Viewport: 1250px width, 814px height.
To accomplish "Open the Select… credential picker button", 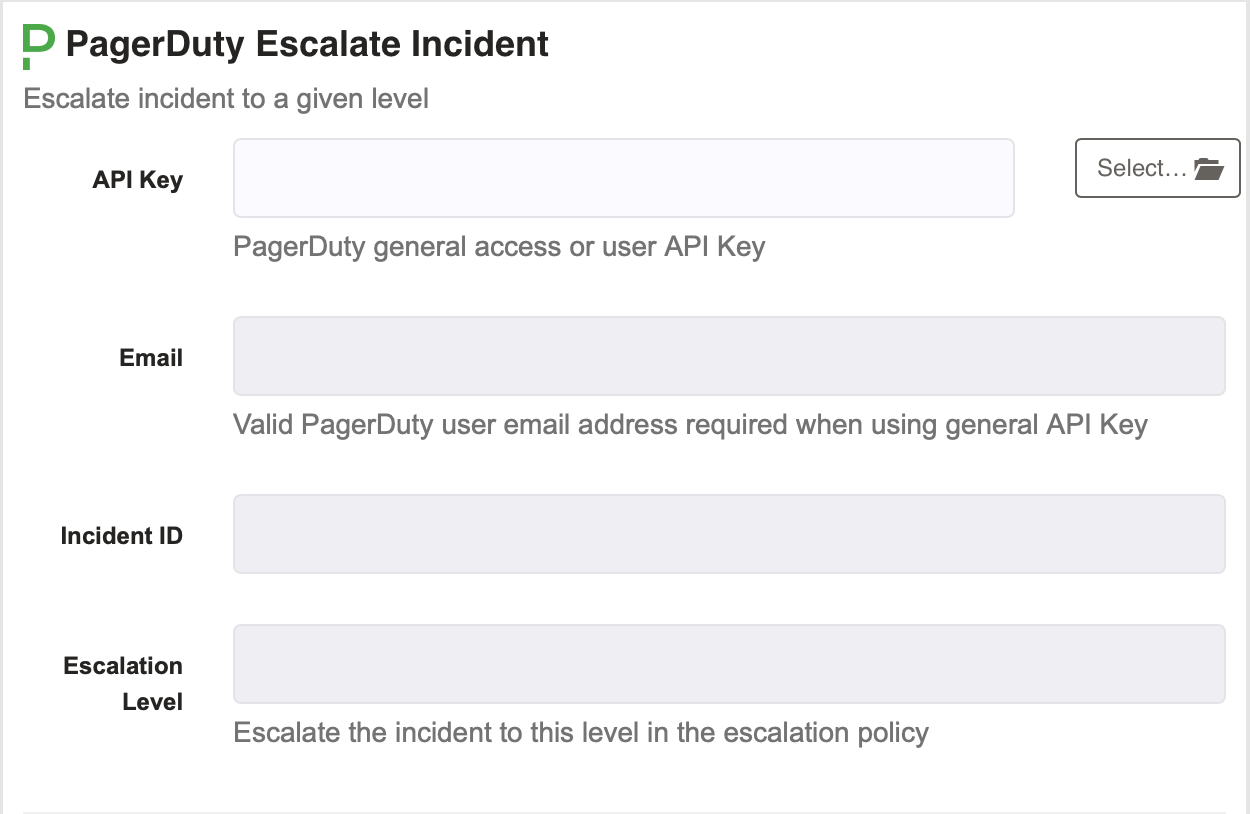I will pos(1158,168).
